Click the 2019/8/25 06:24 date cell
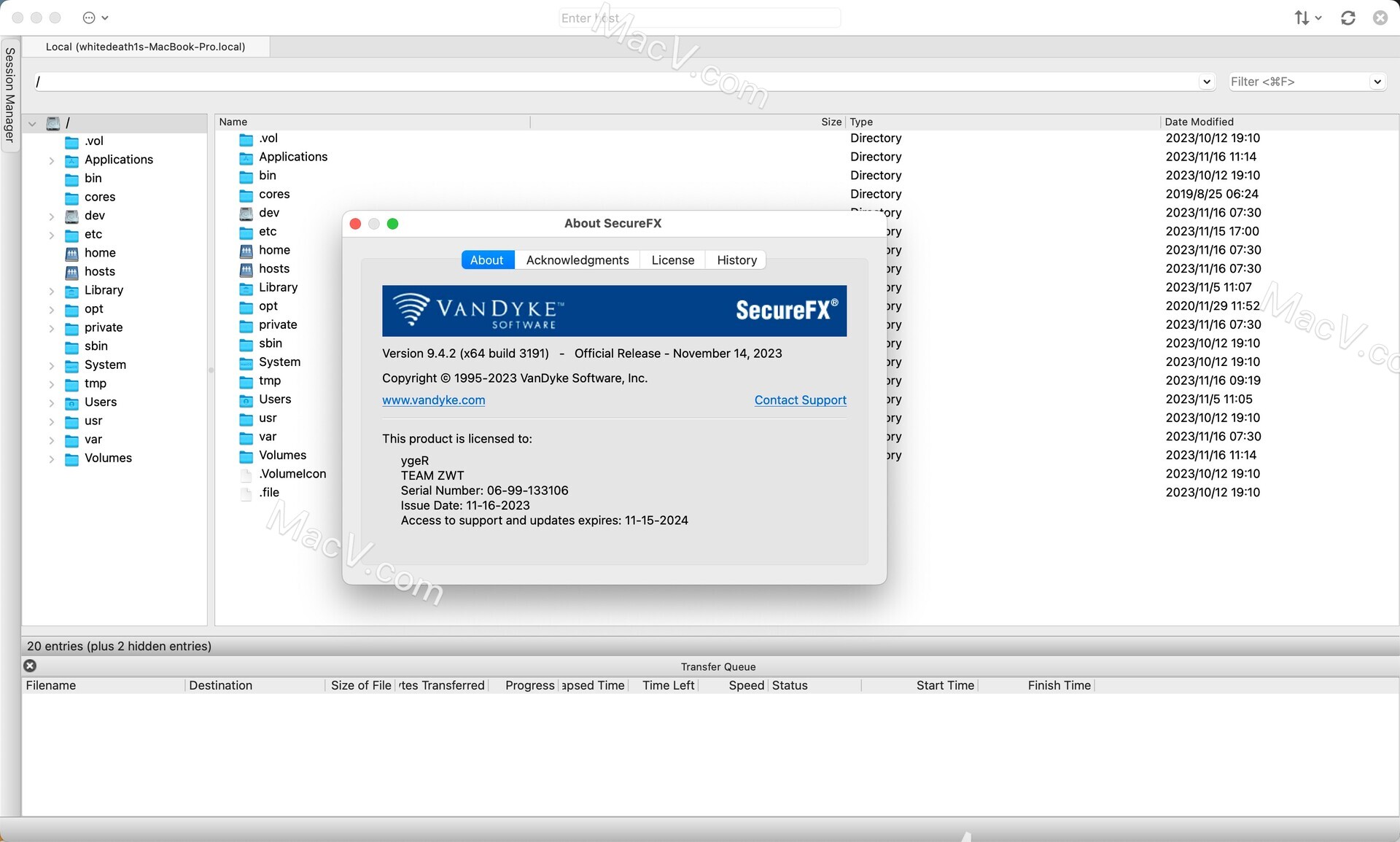Screen dimensions: 1400x842 tap(1212, 194)
